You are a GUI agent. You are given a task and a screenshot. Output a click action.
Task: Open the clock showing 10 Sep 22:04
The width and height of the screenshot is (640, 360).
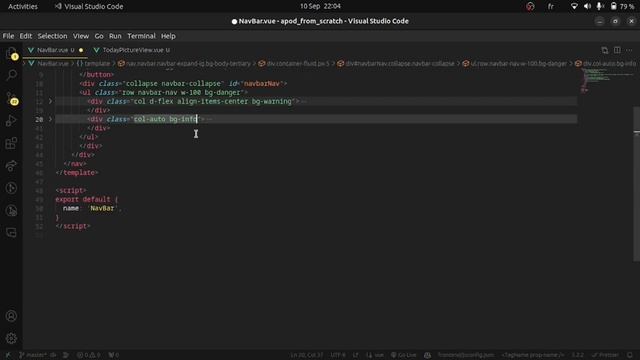320,6
